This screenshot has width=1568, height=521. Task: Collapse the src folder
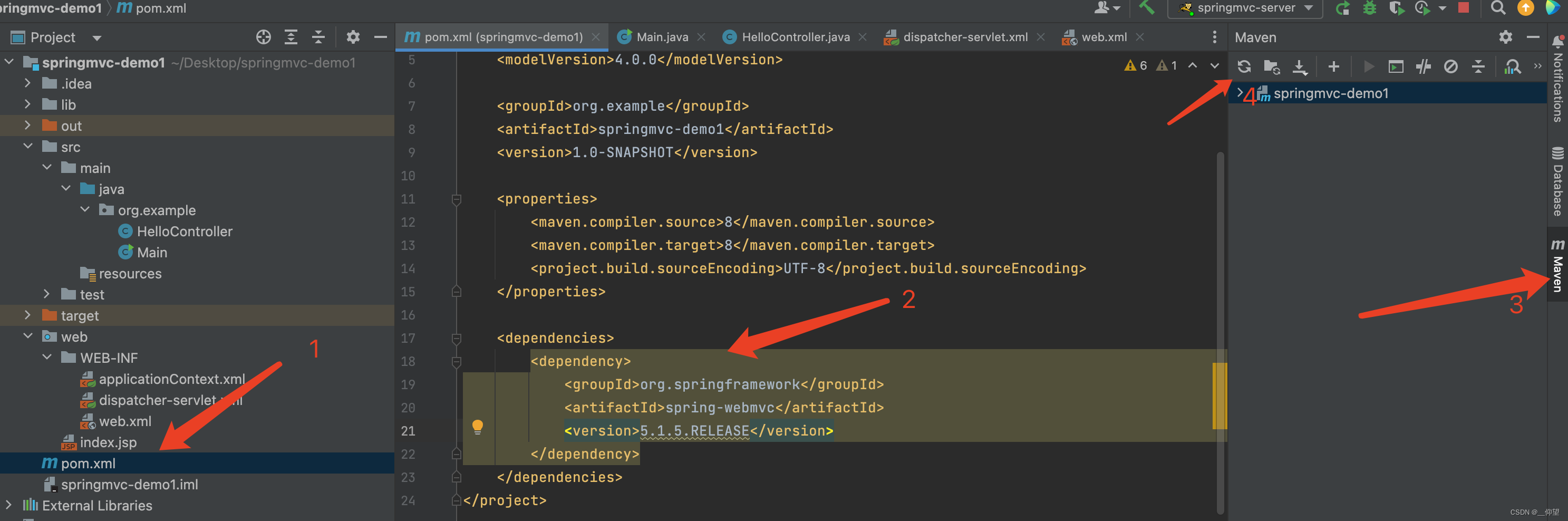(27, 147)
